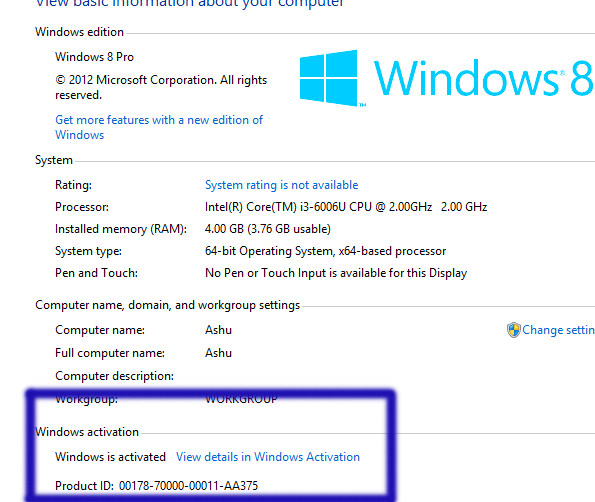Select the 'Windows 8 Pro' edition text
This screenshot has width=595, height=502.
(x=94, y=57)
